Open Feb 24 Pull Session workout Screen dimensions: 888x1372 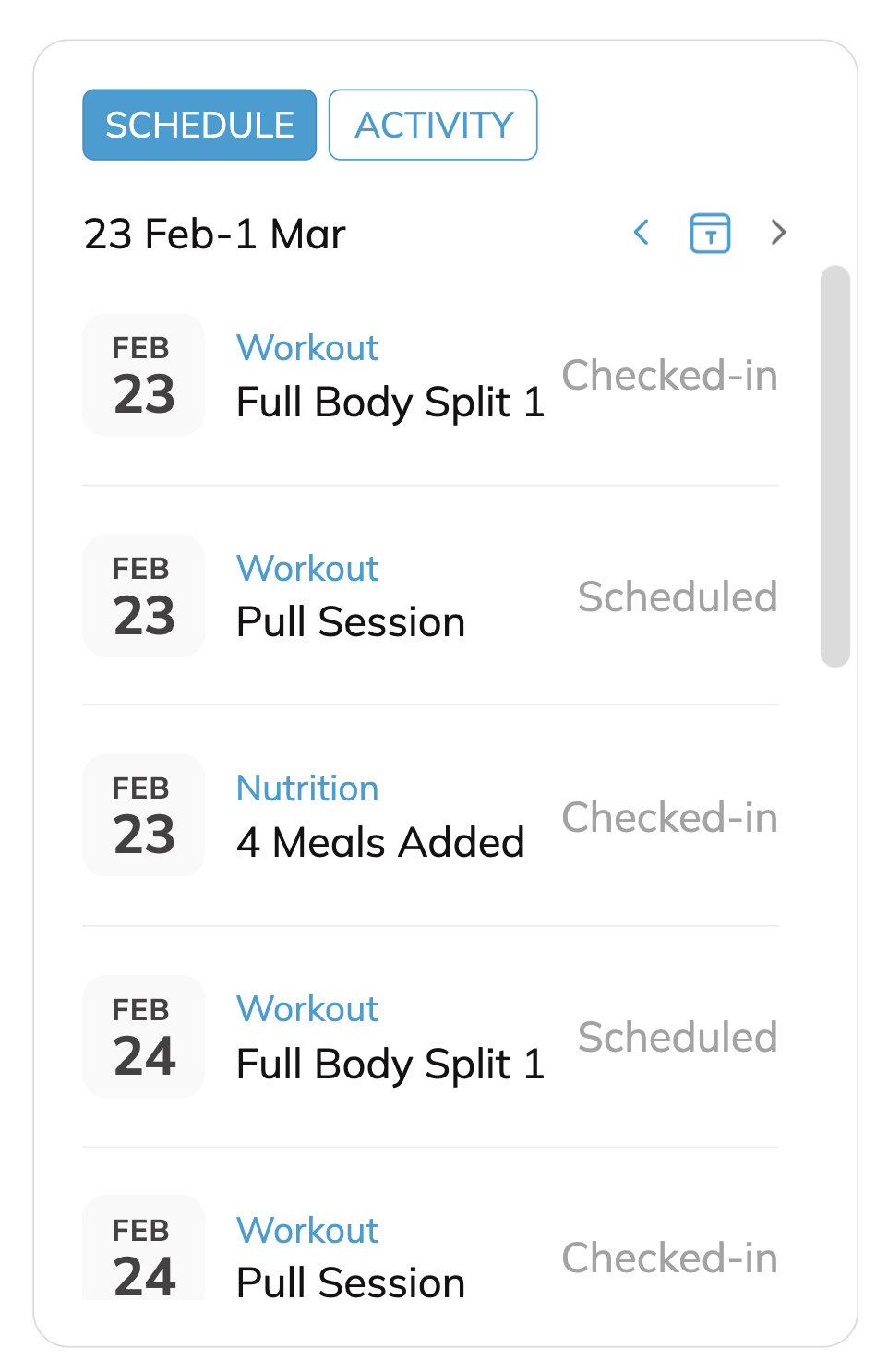click(351, 1282)
